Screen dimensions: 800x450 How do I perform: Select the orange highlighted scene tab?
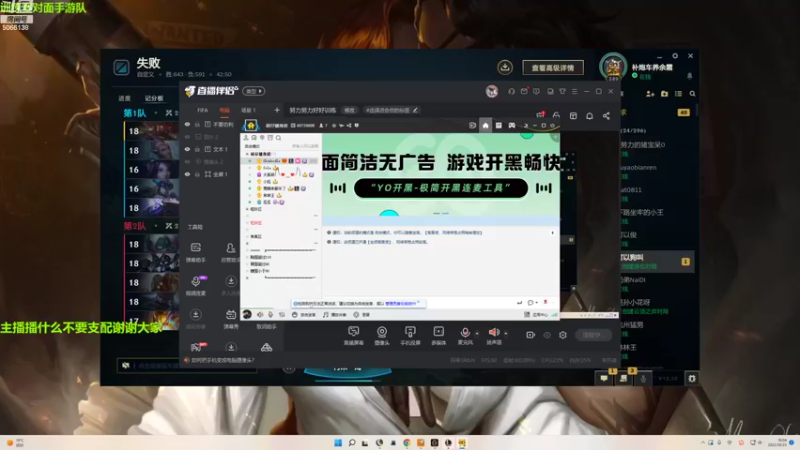tap(224, 110)
